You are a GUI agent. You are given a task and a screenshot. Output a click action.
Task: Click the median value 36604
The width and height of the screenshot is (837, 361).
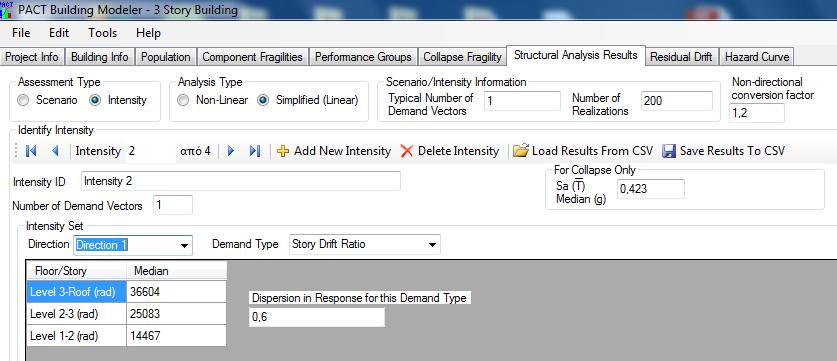point(176,292)
